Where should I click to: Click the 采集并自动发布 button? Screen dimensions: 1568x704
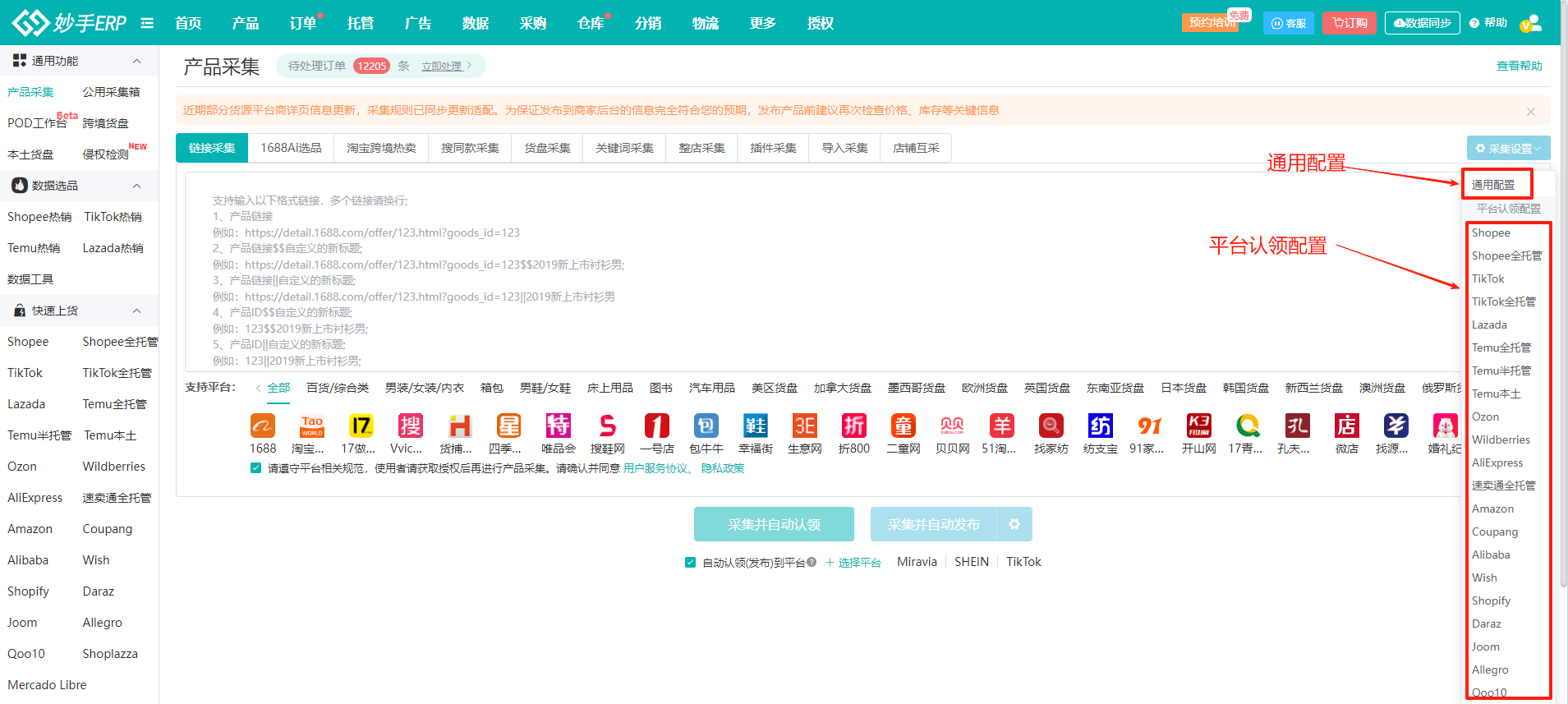click(x=933, y=524)
